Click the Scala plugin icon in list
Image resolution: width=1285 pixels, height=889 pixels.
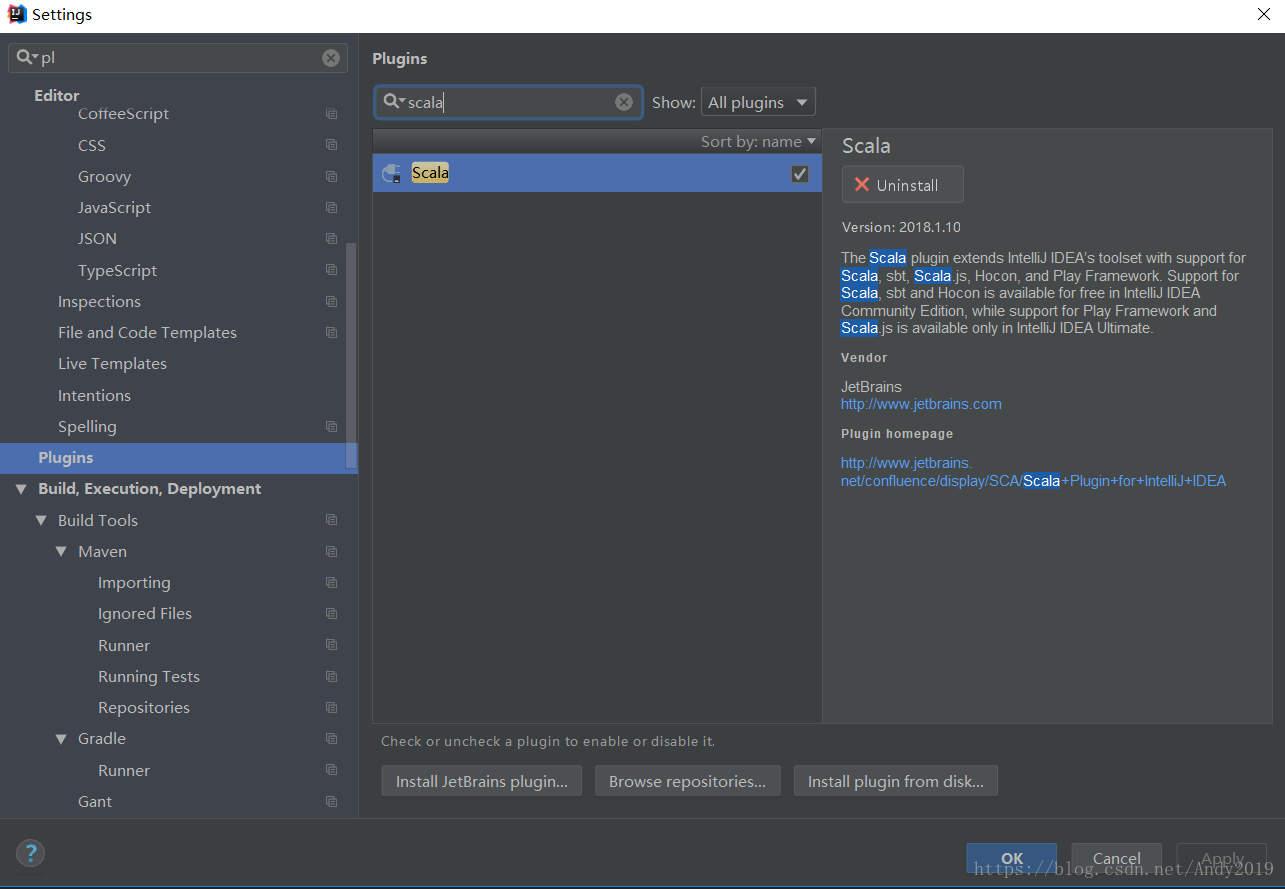[392, 173]
